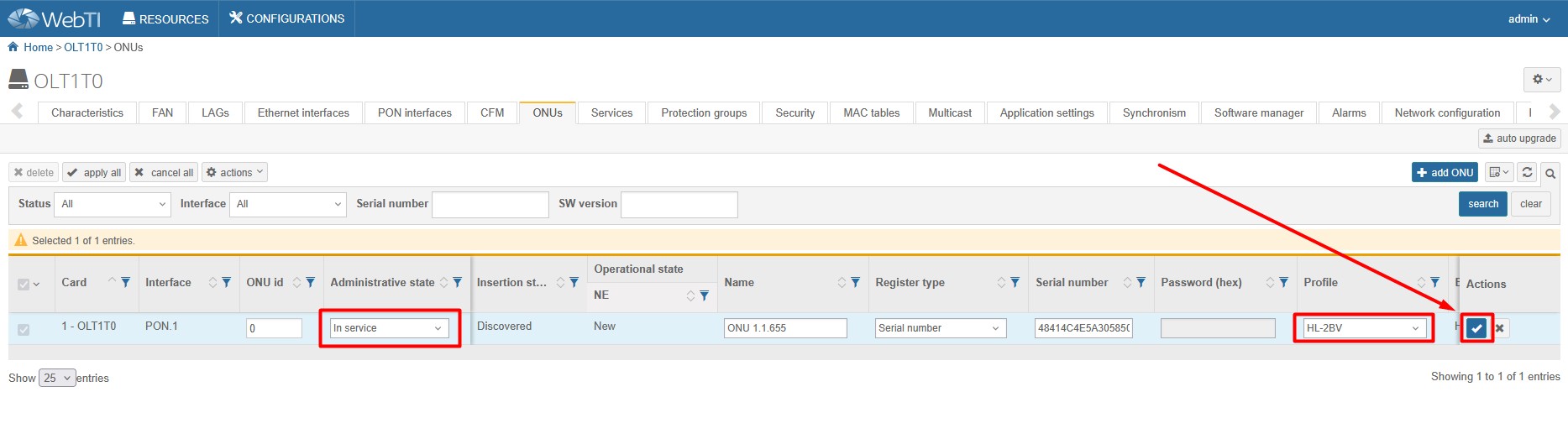Open the Services tab

pos(611,112)
